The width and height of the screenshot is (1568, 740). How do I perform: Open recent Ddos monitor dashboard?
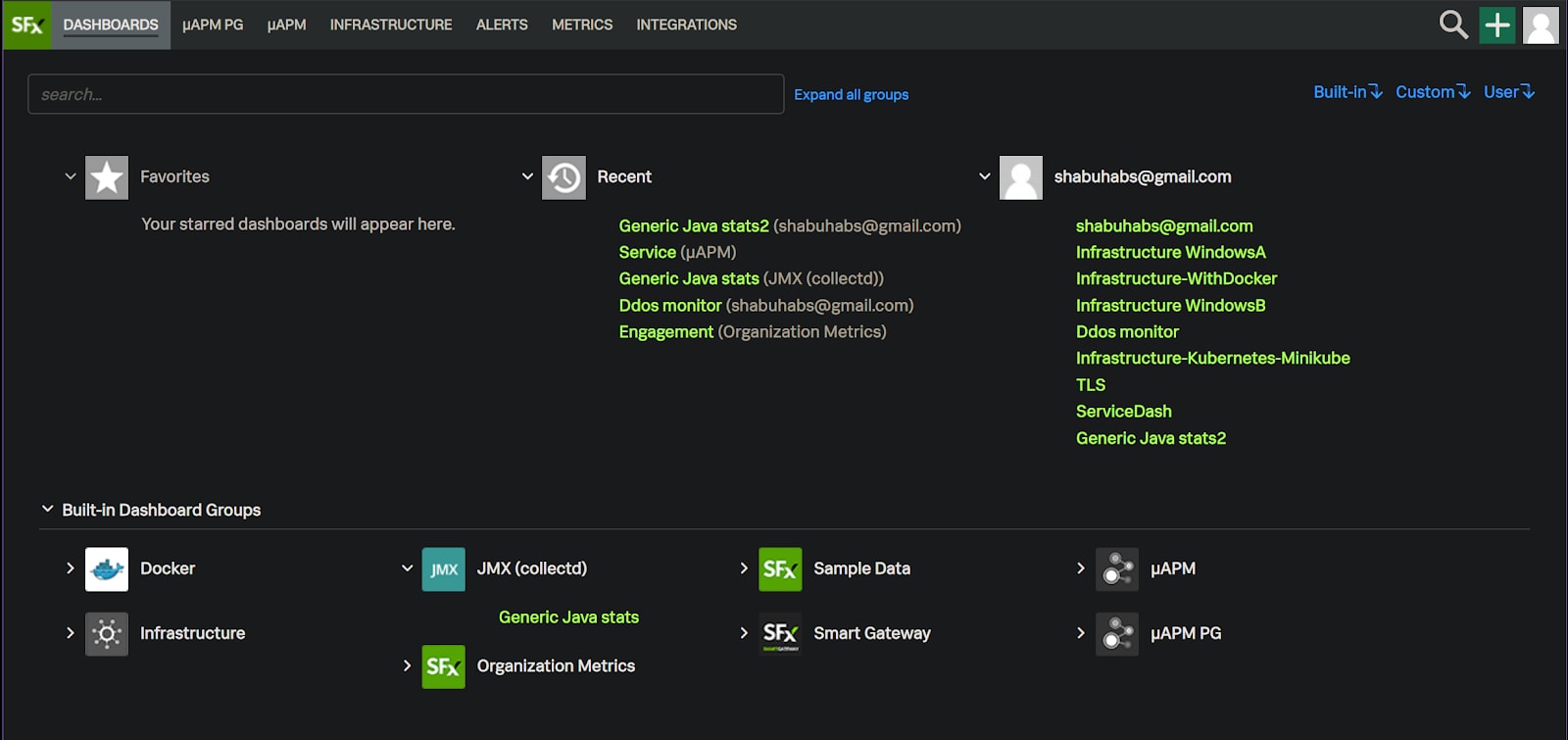[x=670, y=306]
